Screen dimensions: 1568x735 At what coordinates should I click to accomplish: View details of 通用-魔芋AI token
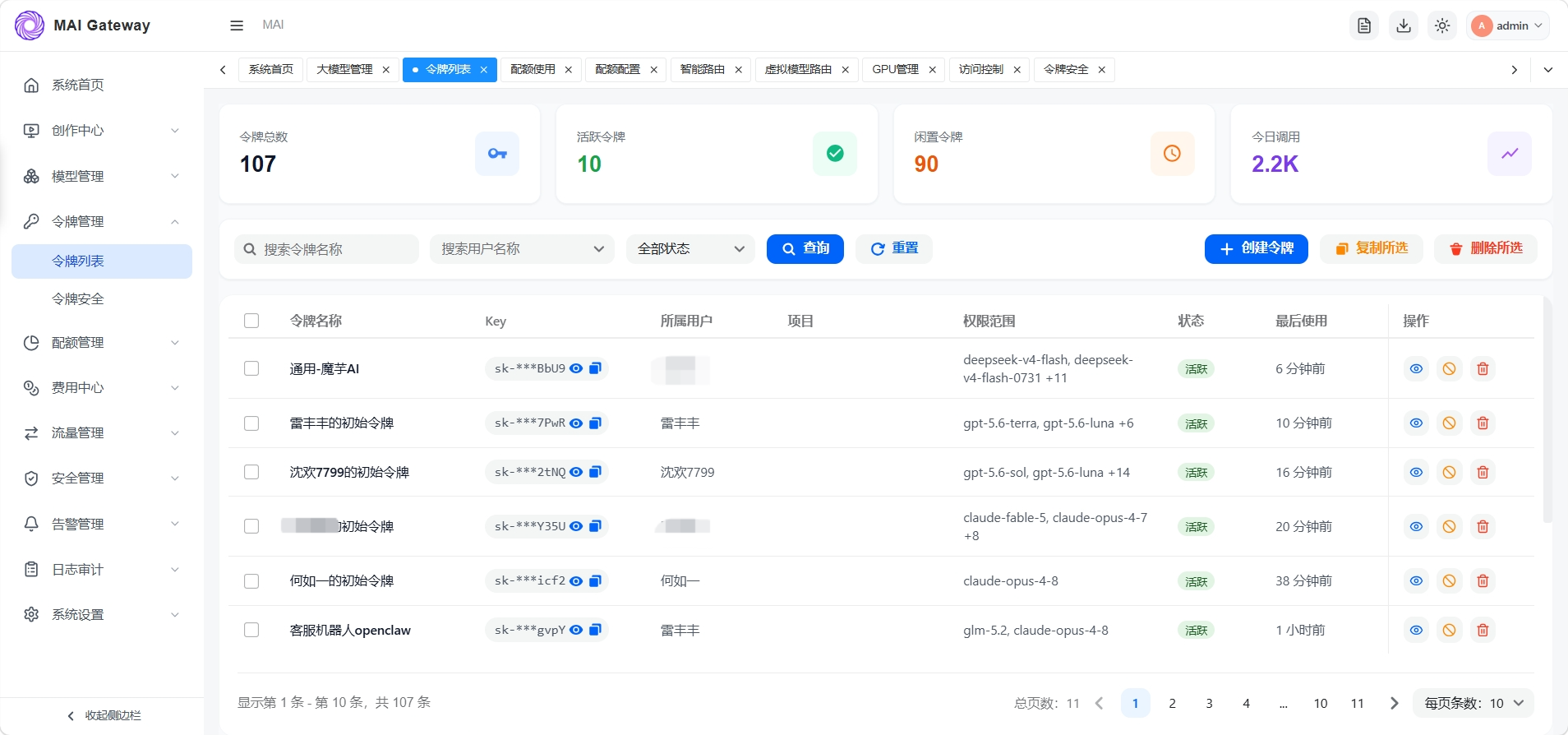click(x=1416, y=369)
